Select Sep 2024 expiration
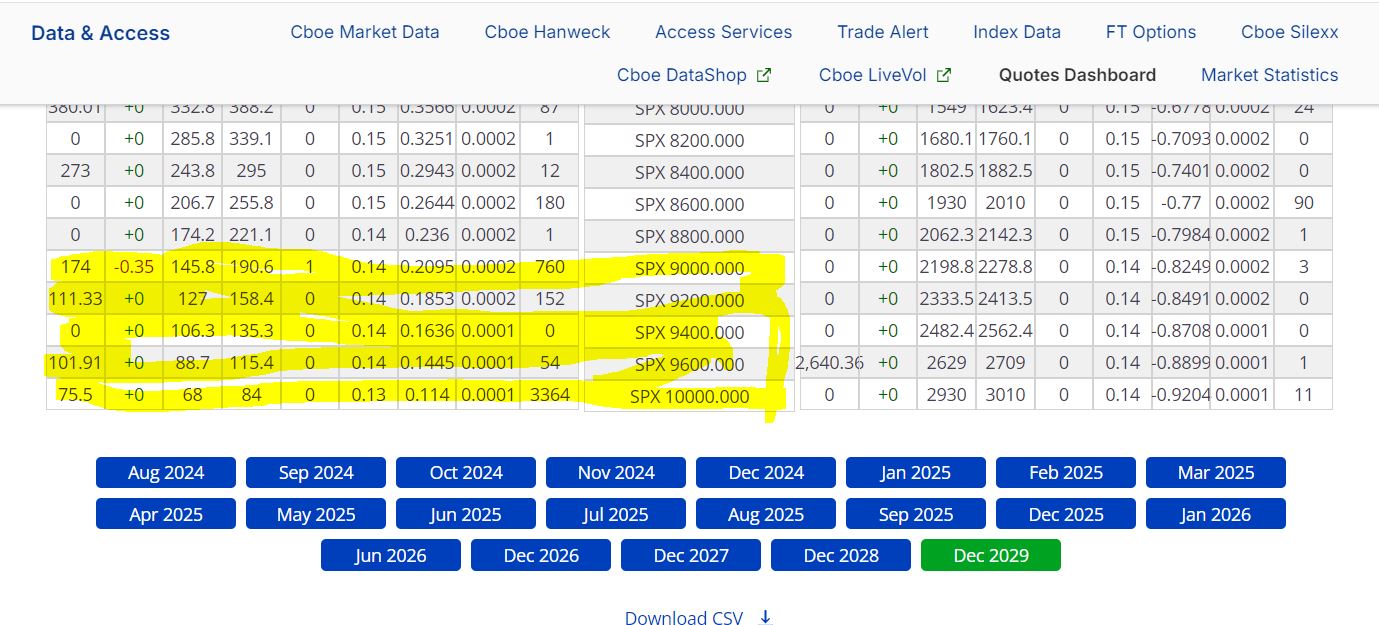The width and height of the screenshot is (1379, 625). [316, 473]
